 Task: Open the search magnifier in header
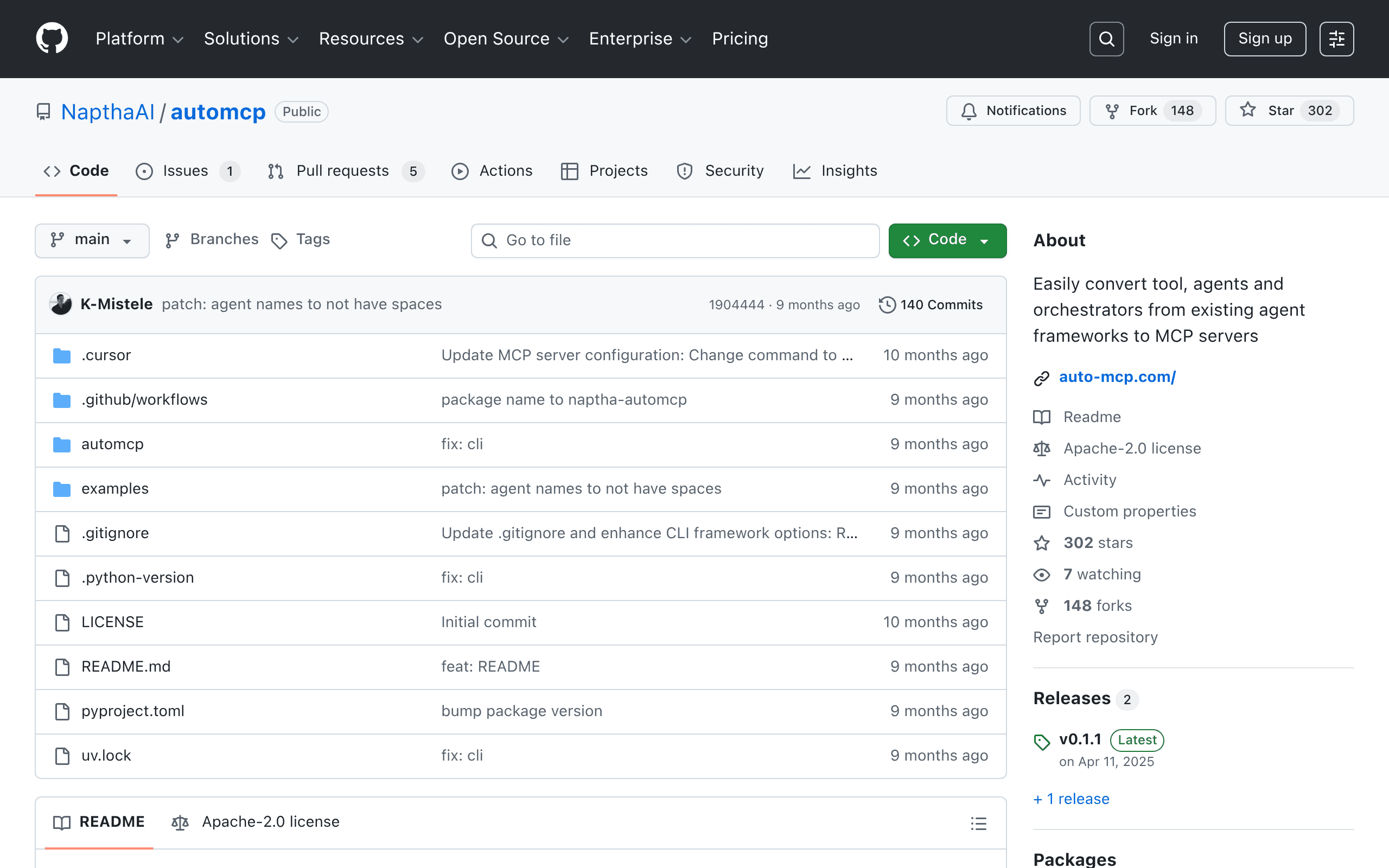coord(1106,39)
